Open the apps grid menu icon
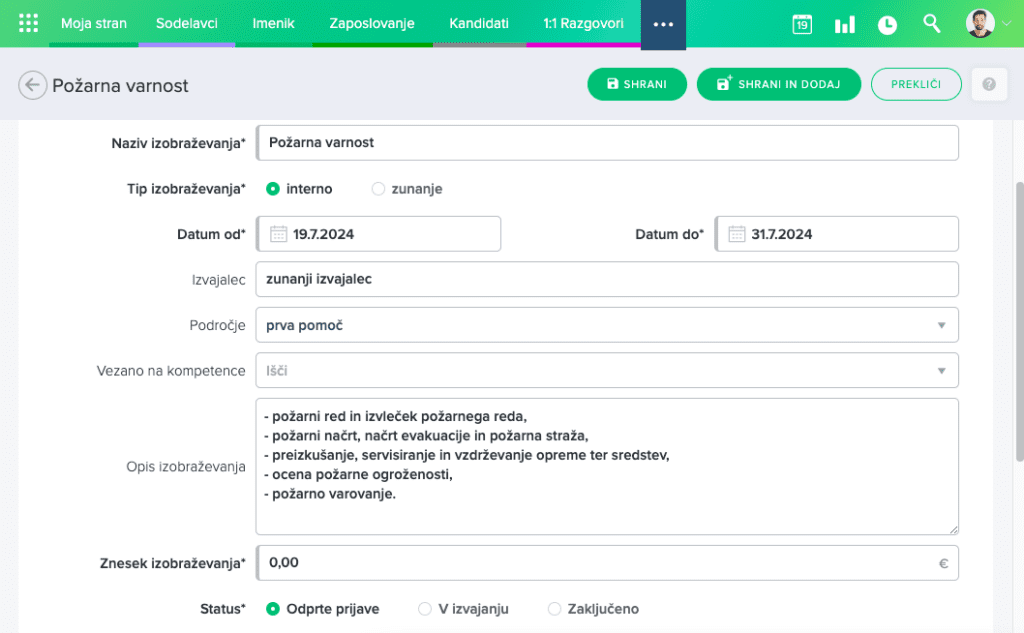This screenshot has height=633, width=1024. click(x=28, y=23)
